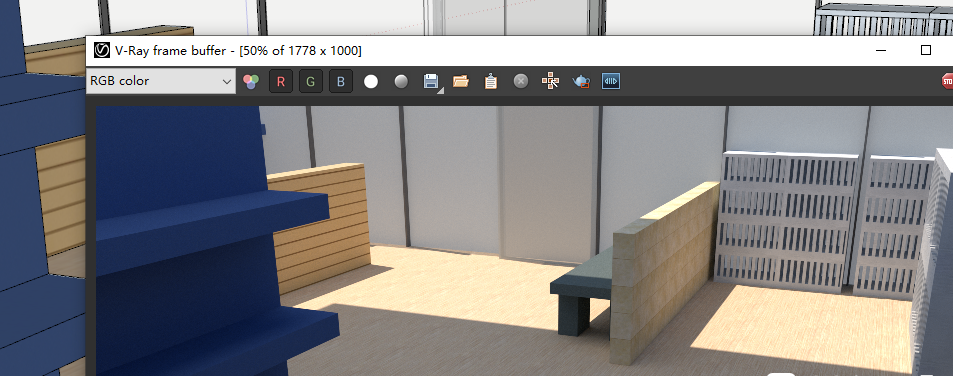Open V-Ray logo window menu
Image resolution: width=953 pixels, height=376 pixels.
[101, 50]
